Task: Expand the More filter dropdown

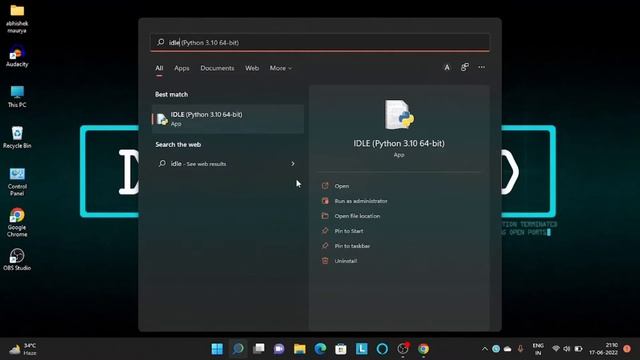Action: point(280,68)
